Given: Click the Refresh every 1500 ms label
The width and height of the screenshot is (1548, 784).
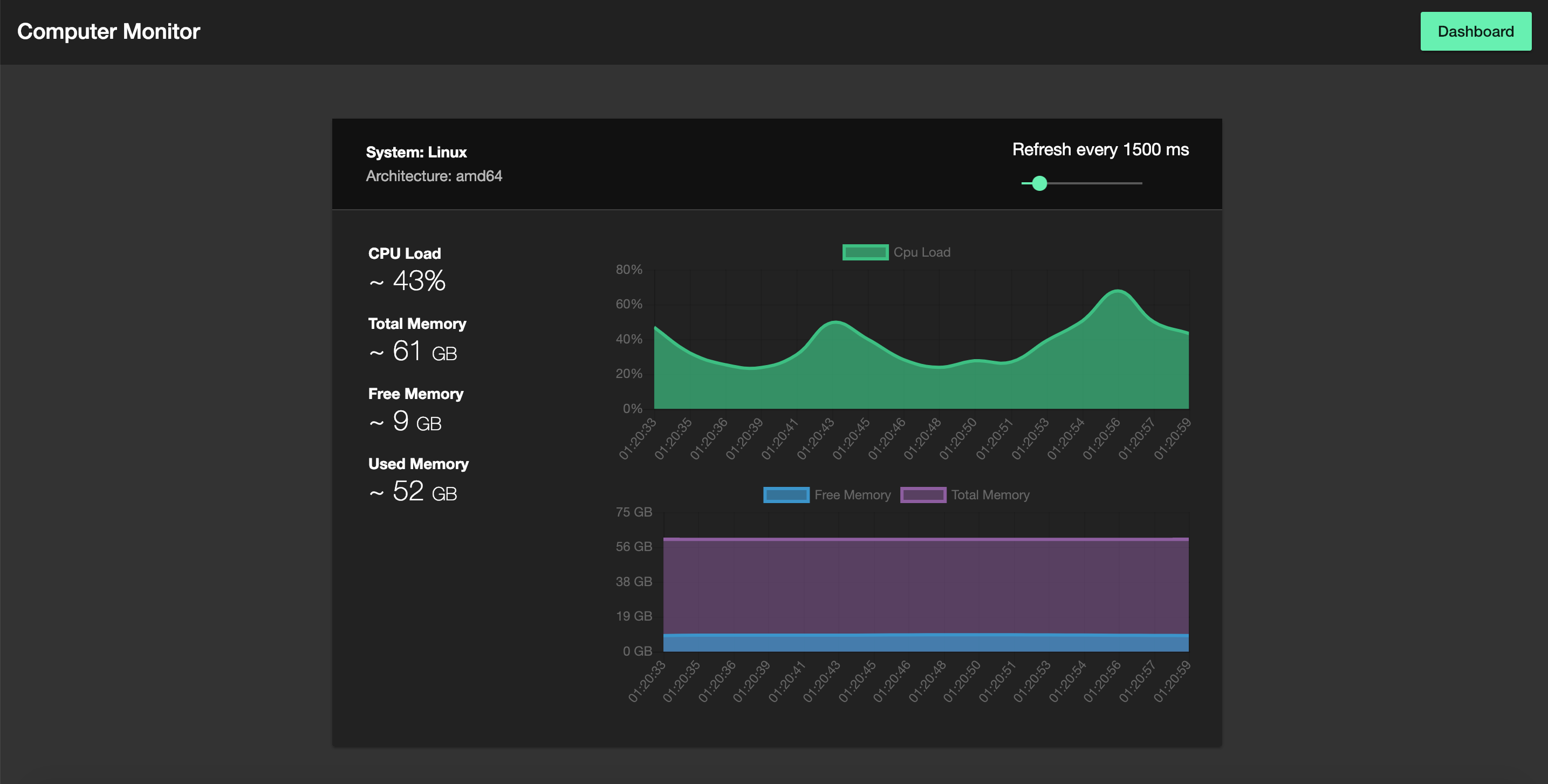Looking at the screenshot, I should point(1100,149).
